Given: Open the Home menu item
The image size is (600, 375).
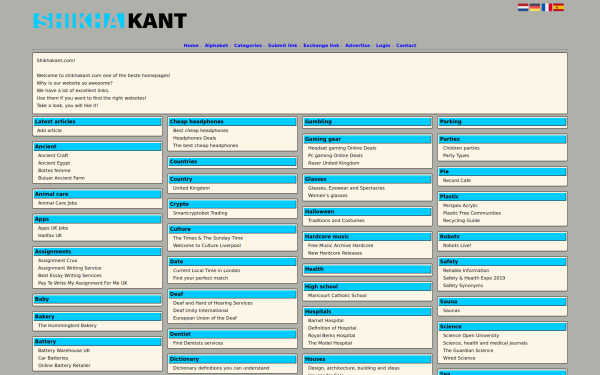Looking at the screenshot, I should 191,45.
